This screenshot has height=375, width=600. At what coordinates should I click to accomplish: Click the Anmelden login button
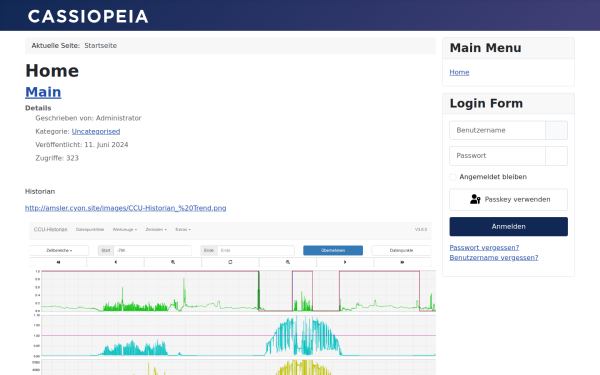click(509, 227)
